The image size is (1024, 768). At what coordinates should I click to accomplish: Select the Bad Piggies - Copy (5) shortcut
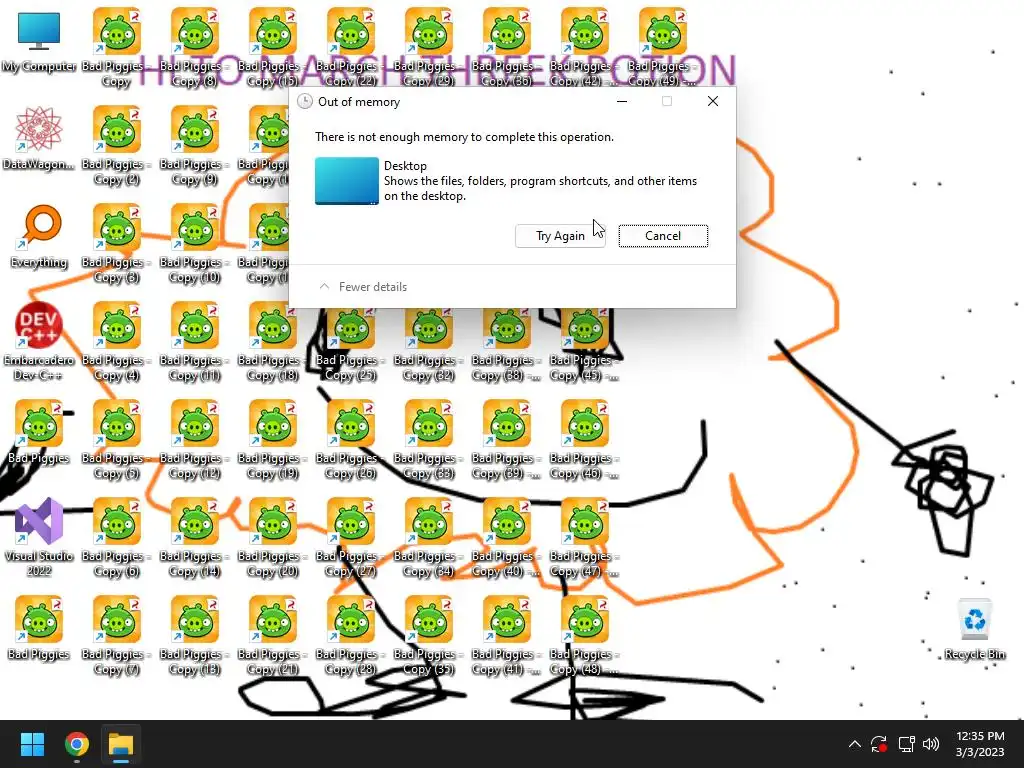116,439
